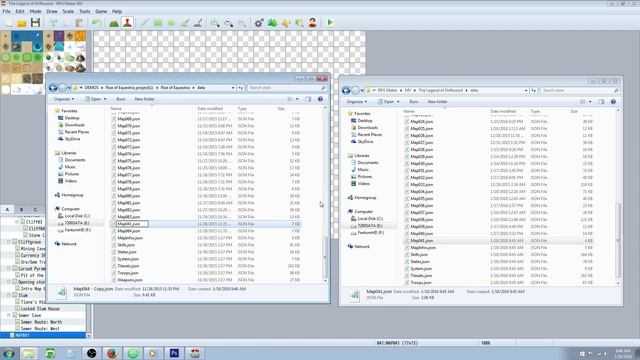The image size is (640, 360).
Task: Open view options dropdown in Rise of Equestria window
Action: click(x=297, y=99)
